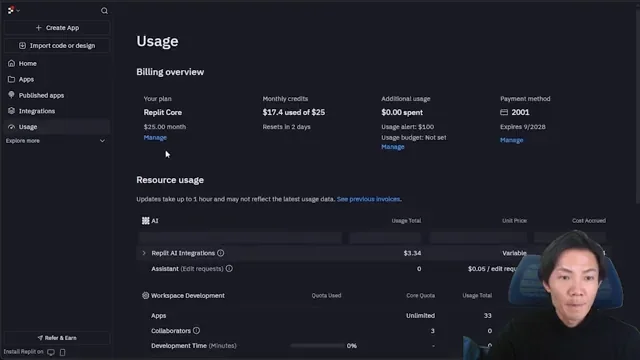Click the 'Collaborators' row label
This screenshot has width=640, height=360.
tap(171, 331)
